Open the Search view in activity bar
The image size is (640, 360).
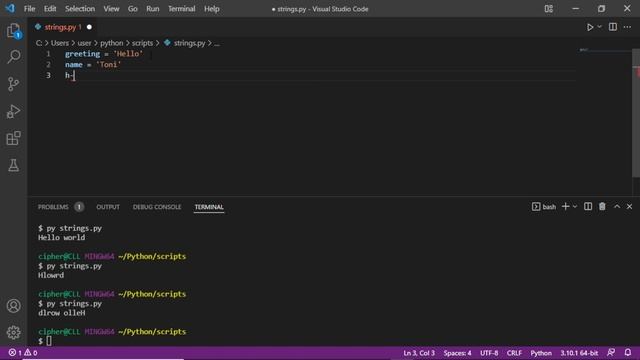pyautogui.click(x=13, y=57)
